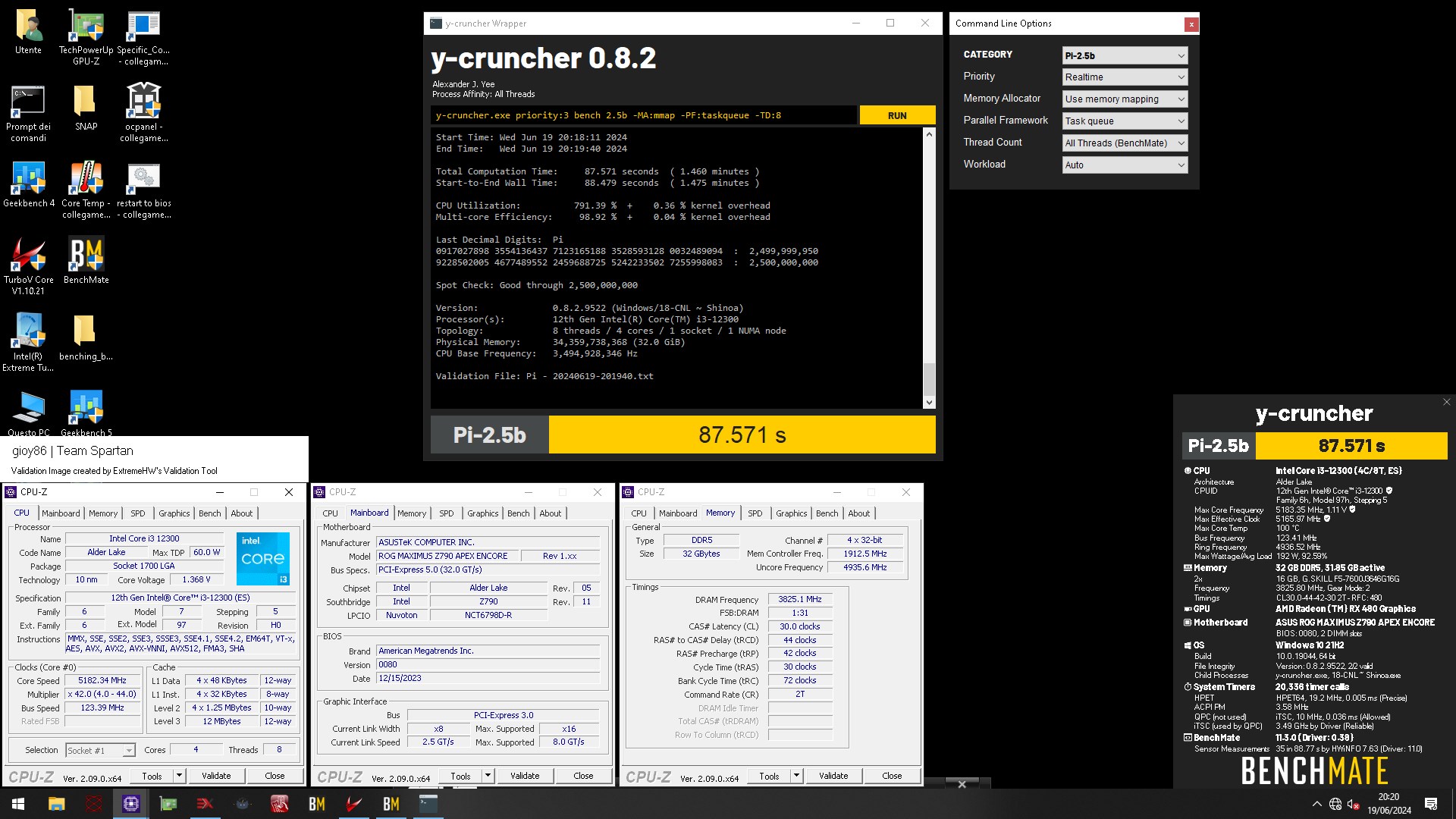The height and width of the screenshot is (819, 1456).
Task: Open Graphics tab in Motherboard CPU-Z window
Action: click(x=483, y=513)
